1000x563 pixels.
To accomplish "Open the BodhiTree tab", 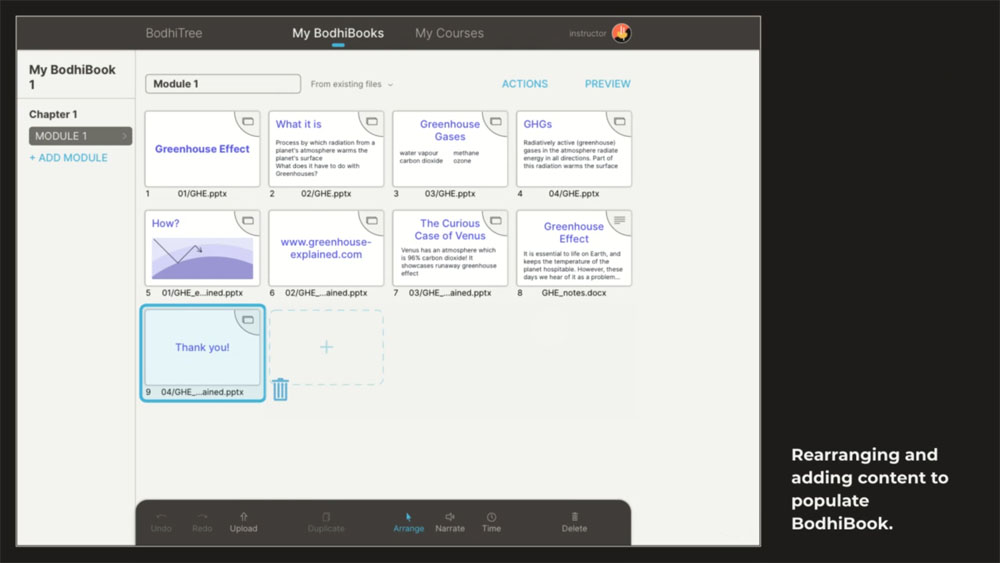I will tap(173, 33).
